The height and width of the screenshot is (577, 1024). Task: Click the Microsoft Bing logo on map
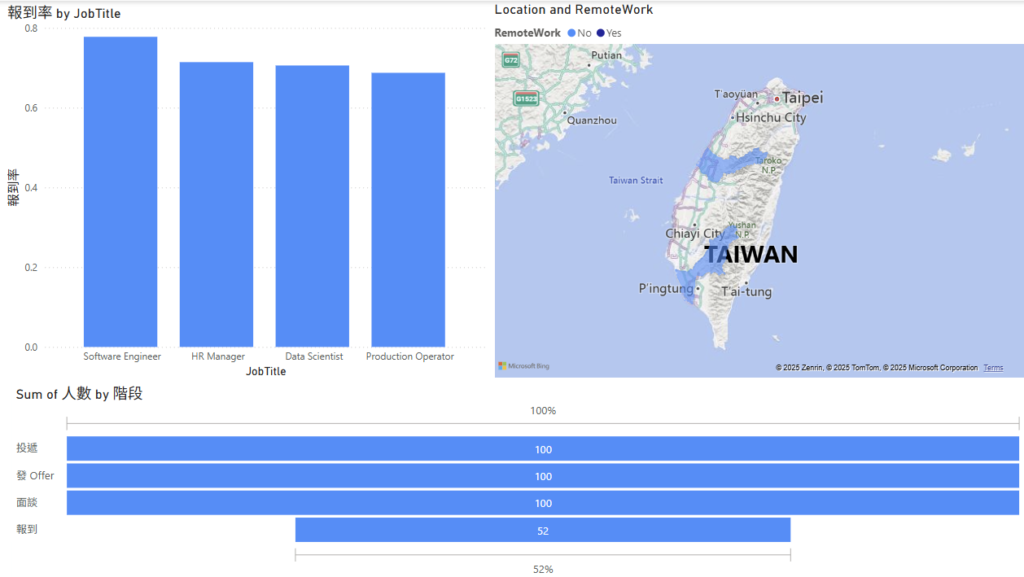[x=524, y=366]
